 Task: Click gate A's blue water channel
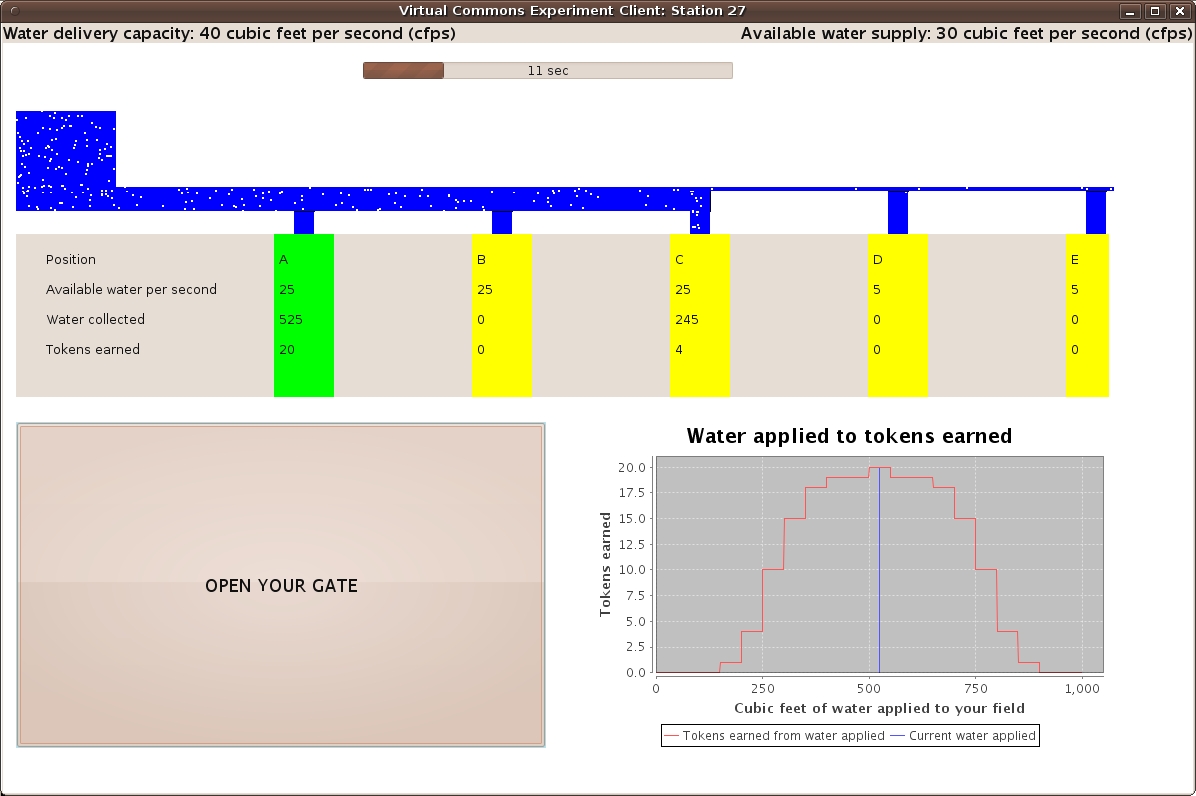coord(304,222)
